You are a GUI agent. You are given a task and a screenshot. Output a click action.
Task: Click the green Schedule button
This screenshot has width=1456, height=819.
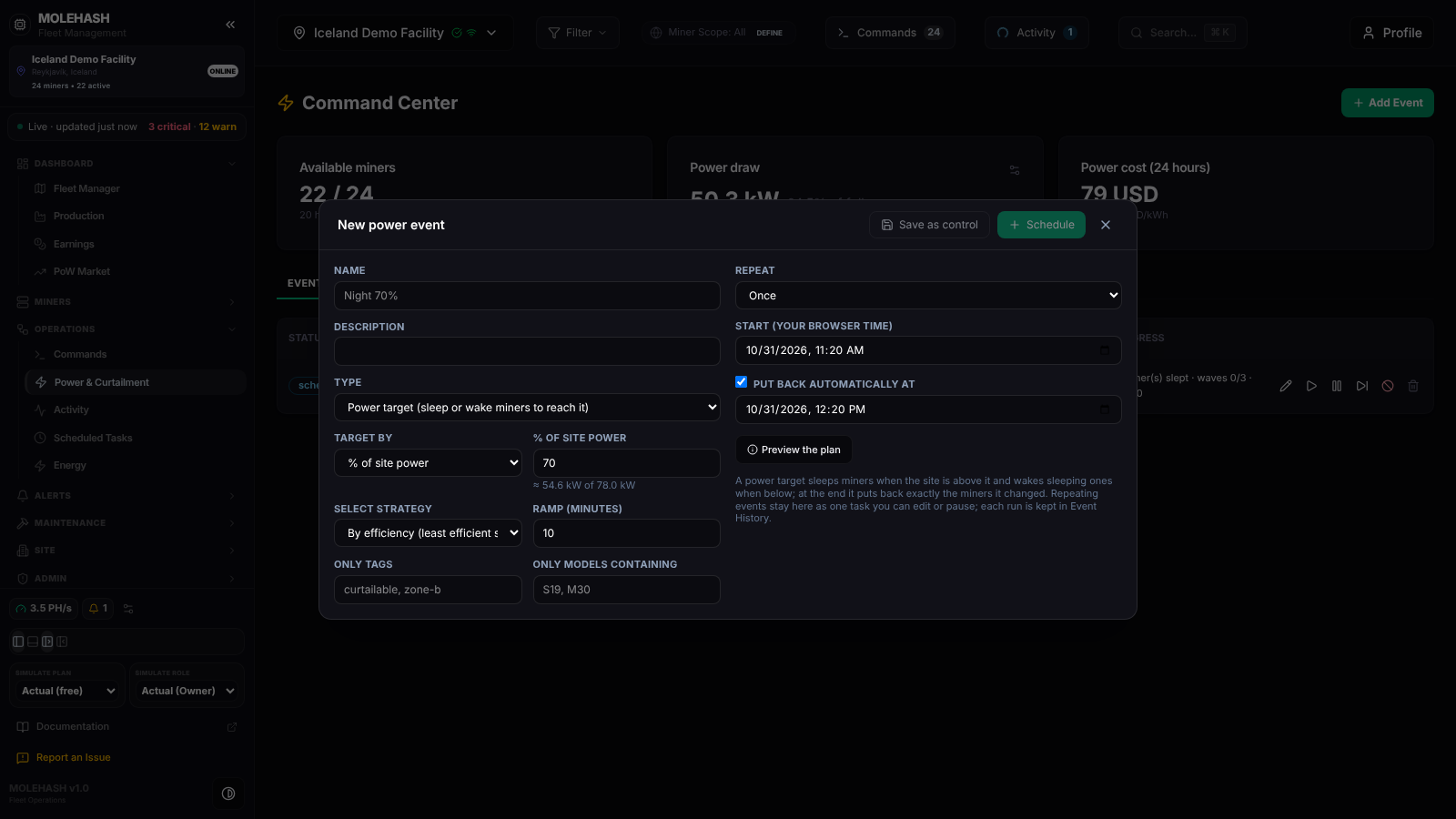point(1041,225)
